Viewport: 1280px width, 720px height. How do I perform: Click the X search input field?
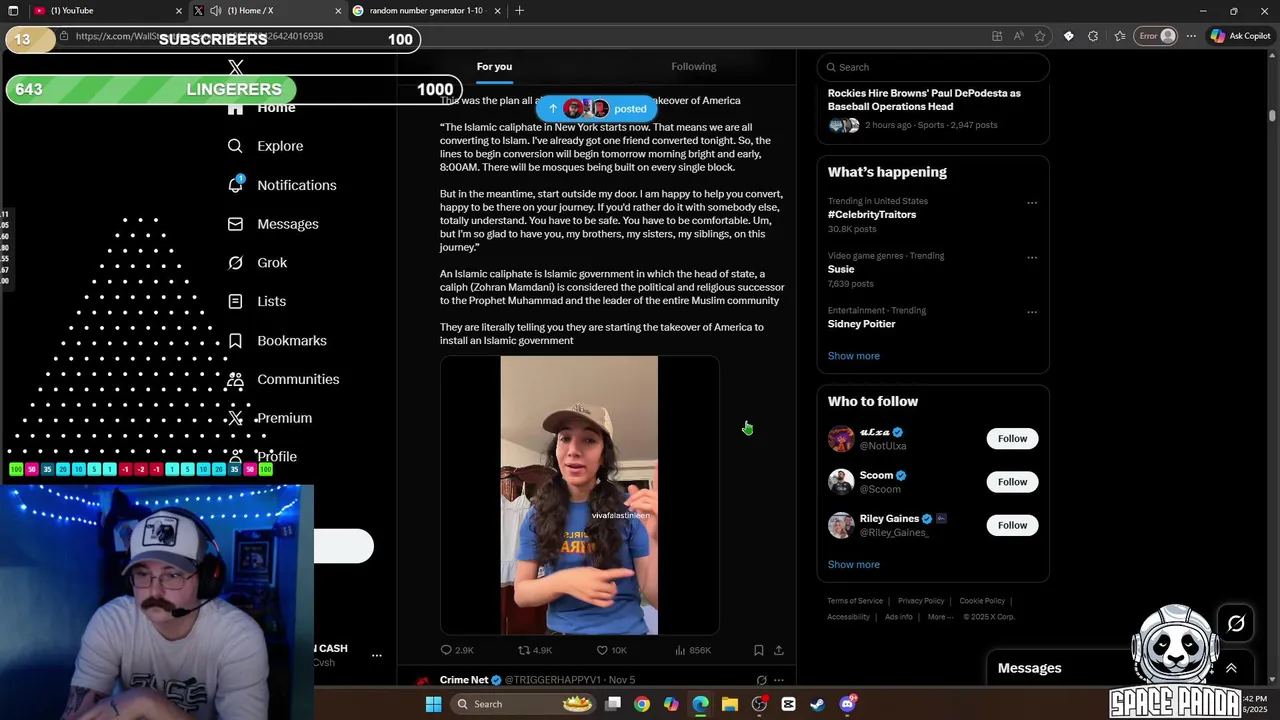(933, 67)
